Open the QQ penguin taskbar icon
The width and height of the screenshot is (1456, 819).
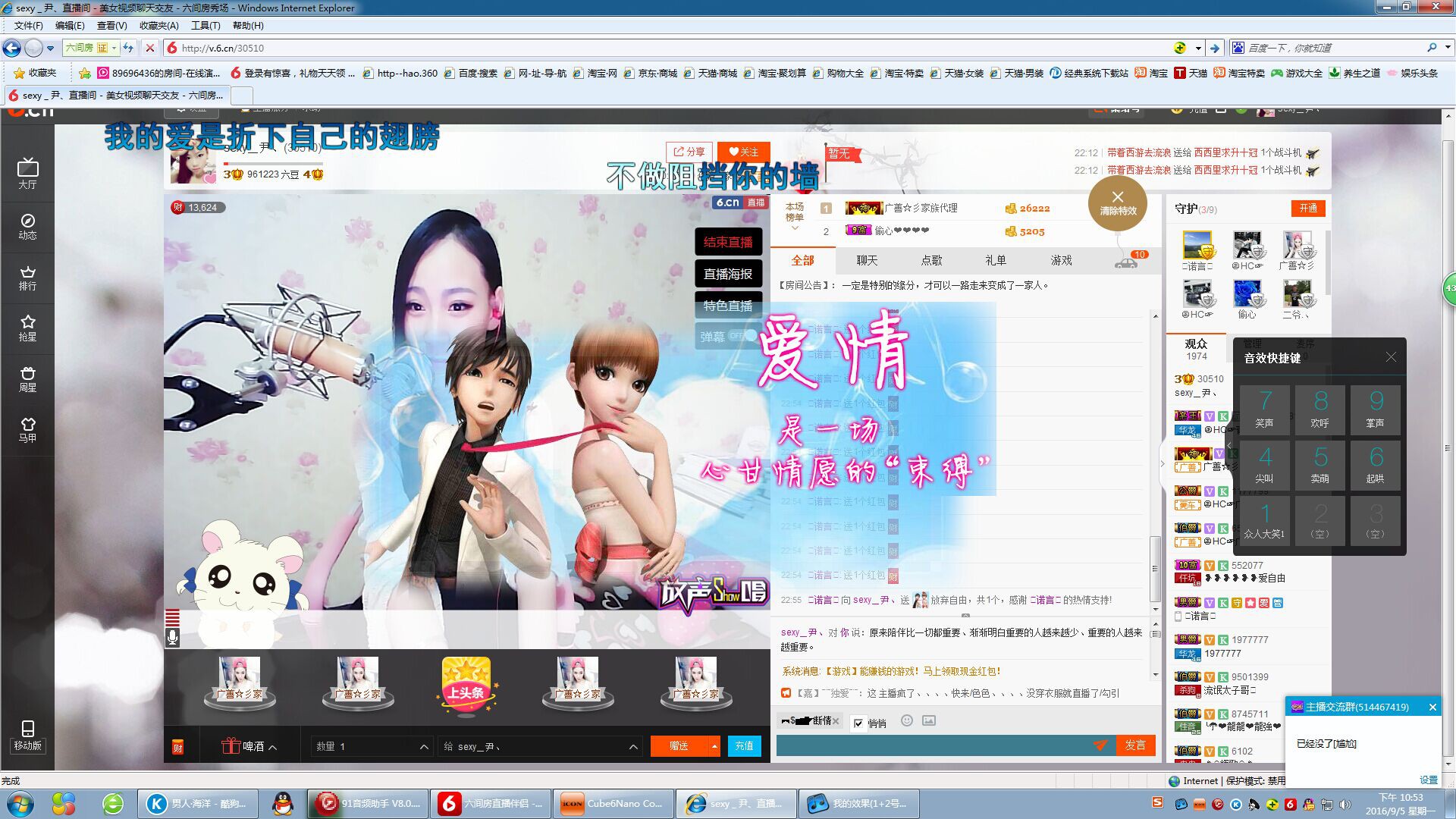pos(283,804)
